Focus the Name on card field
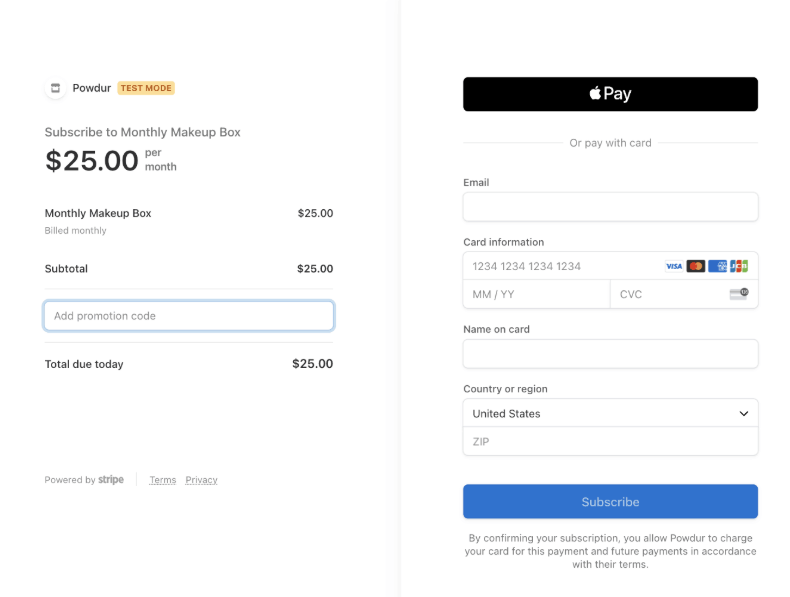Viewport: 790px width, 597px height. [610, 354]
